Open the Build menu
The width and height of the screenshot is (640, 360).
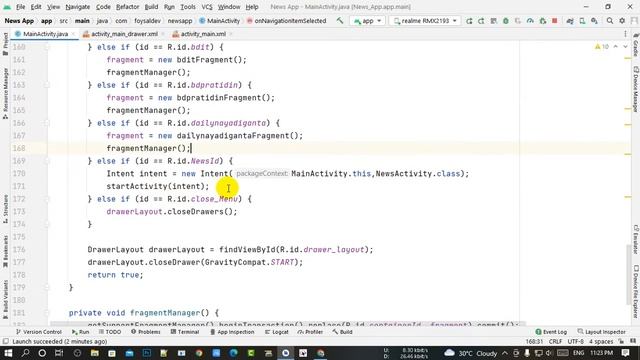tap(151, 7)
